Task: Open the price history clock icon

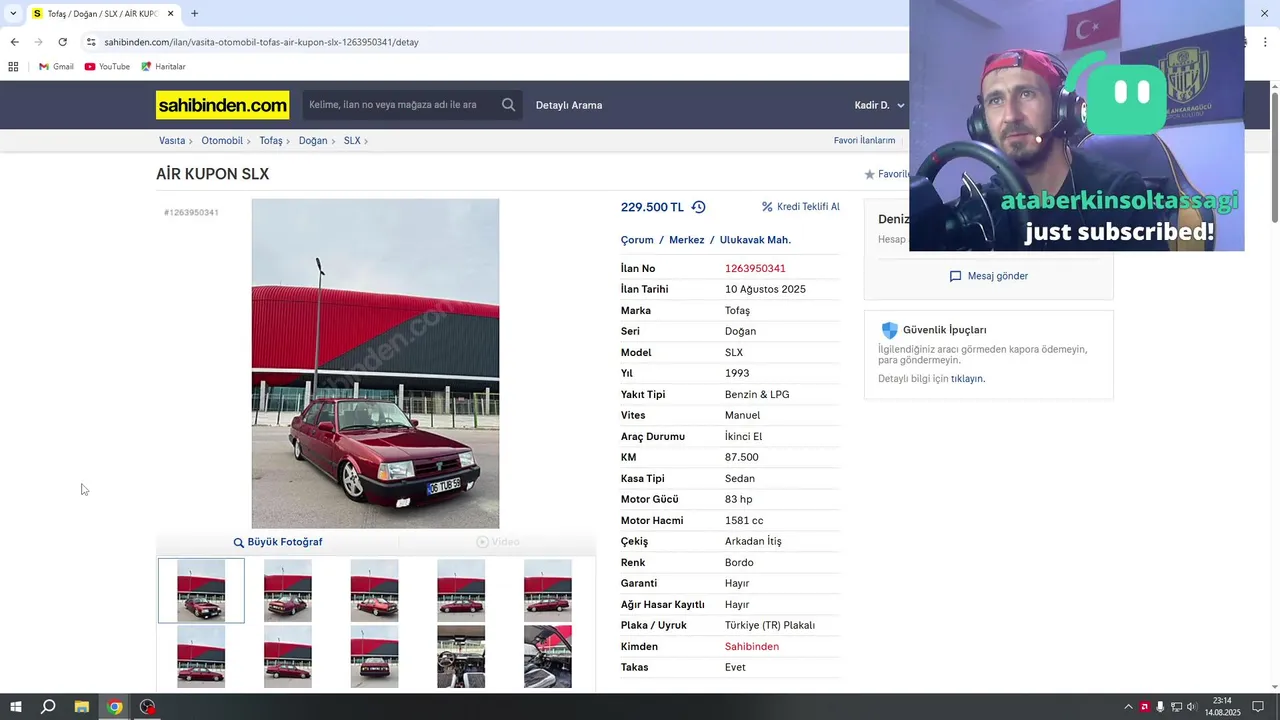Action: pyautogui.click(x=698, y=207)
